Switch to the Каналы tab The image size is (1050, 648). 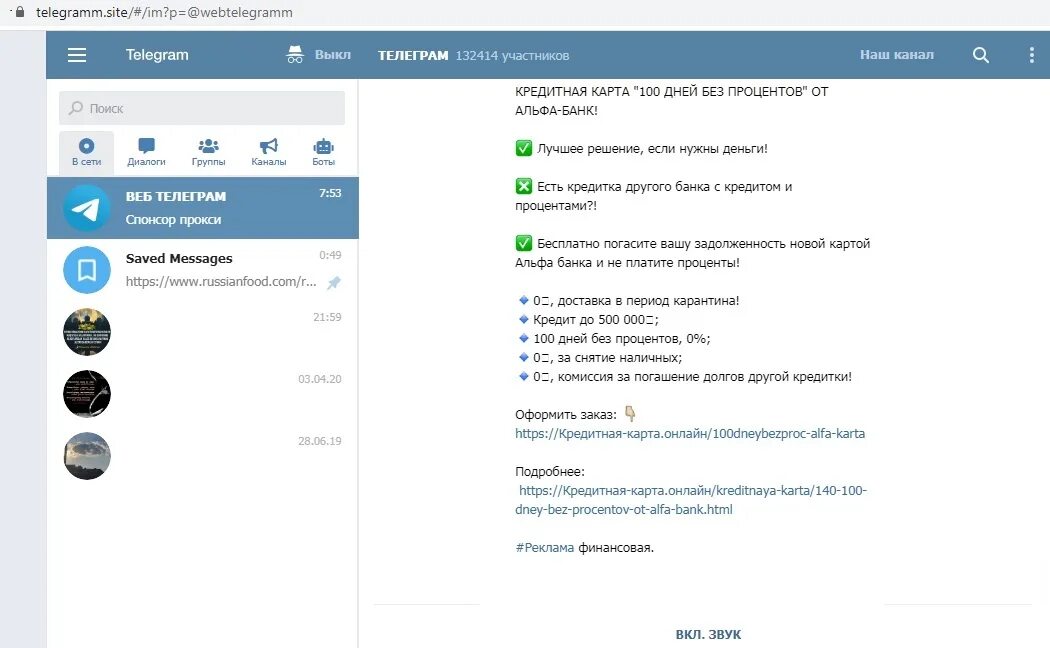pyautogui.click(x=269, y=152)
